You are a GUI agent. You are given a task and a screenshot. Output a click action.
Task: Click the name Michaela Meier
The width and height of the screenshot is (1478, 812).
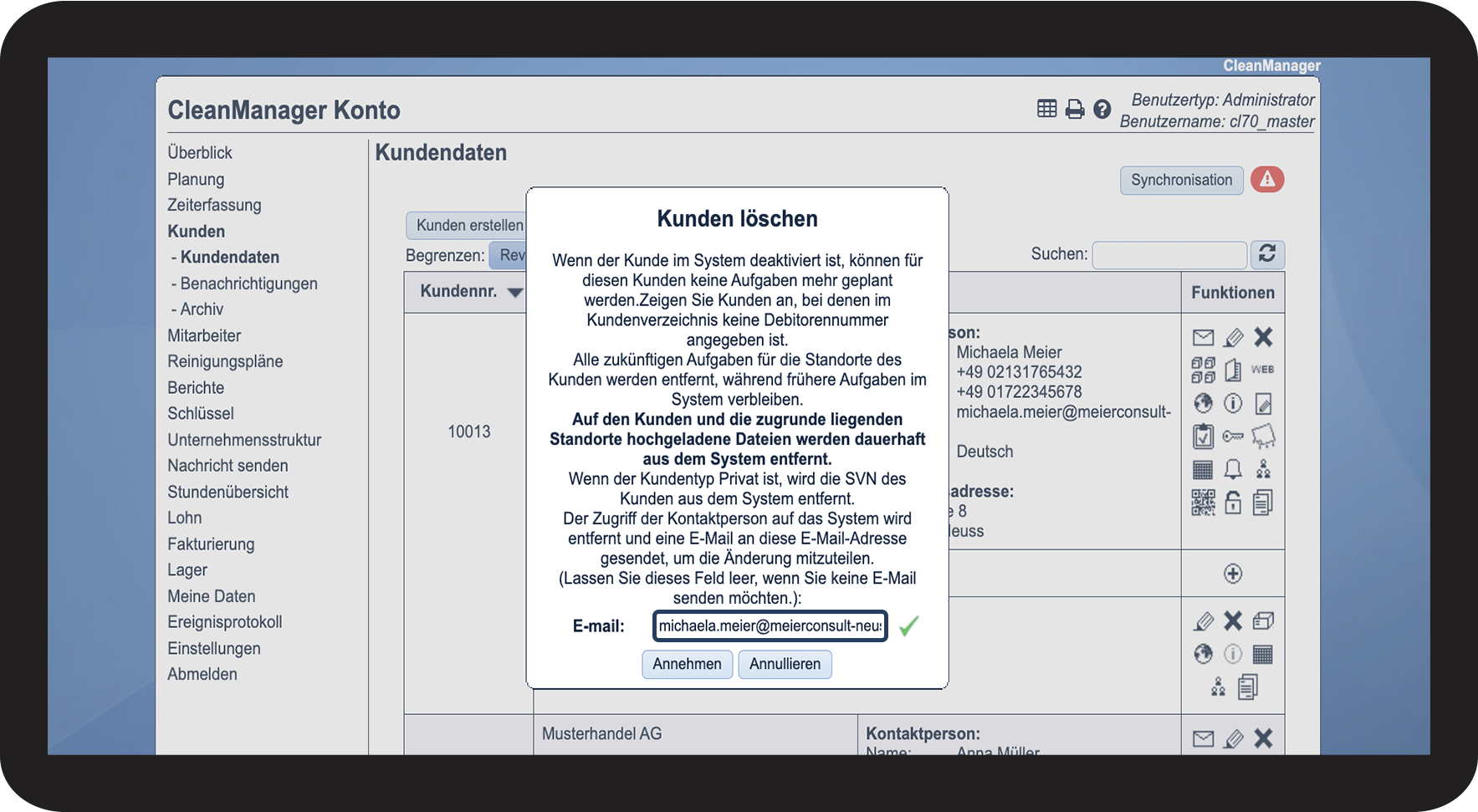(1010, 353)
